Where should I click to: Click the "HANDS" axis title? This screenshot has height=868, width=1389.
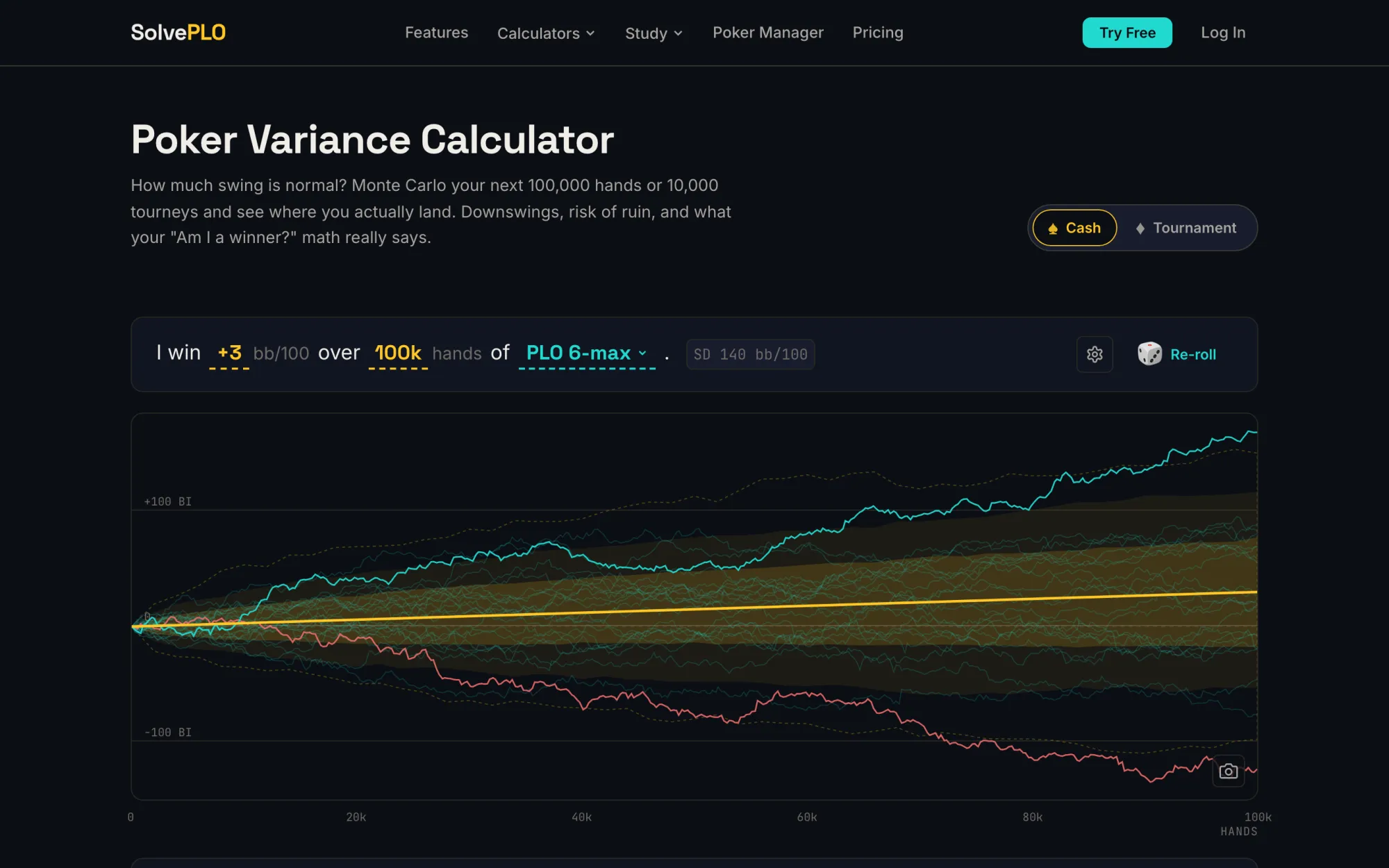[x=1239, y=831]
